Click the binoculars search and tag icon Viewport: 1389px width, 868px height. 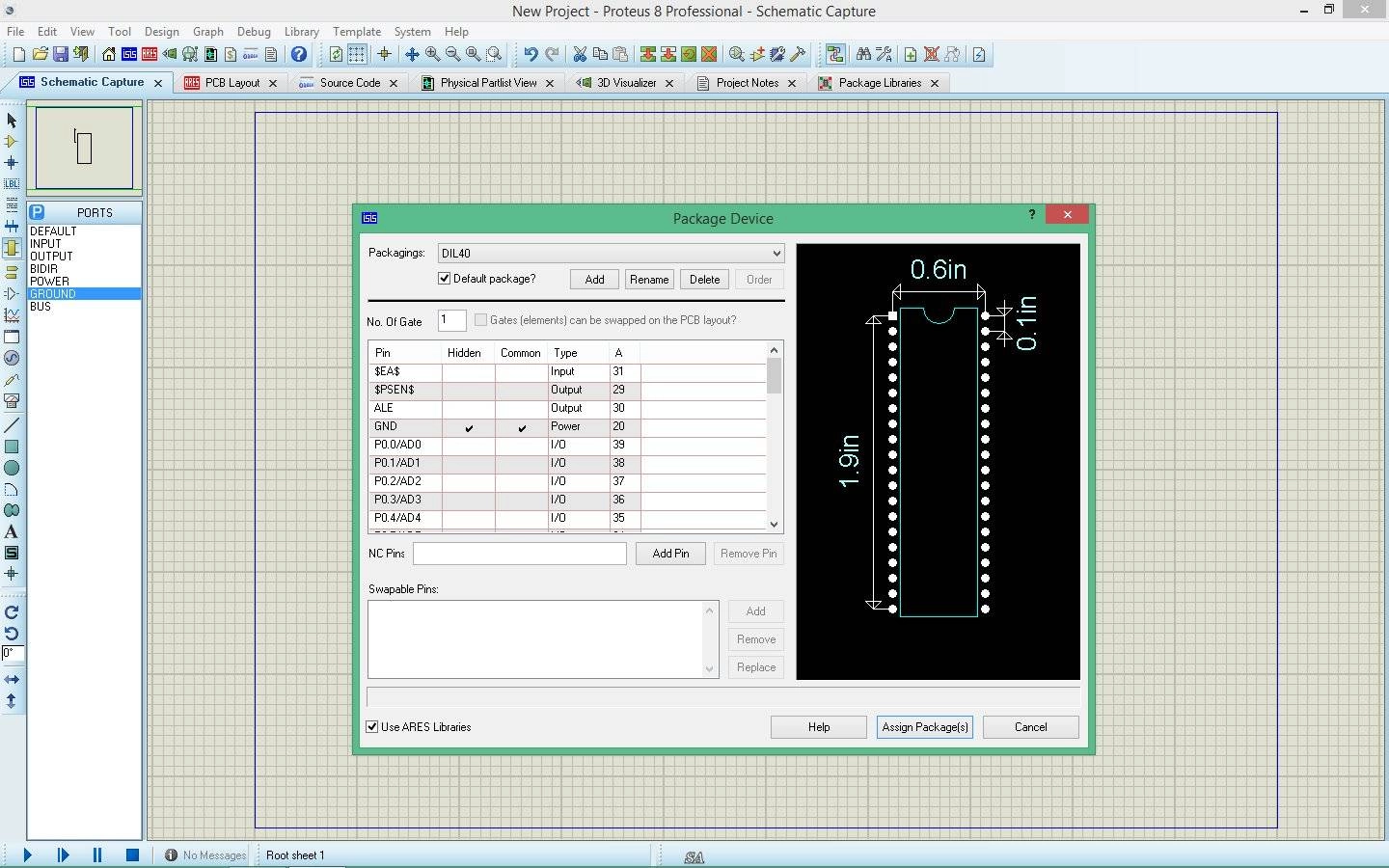pos(863,54)
